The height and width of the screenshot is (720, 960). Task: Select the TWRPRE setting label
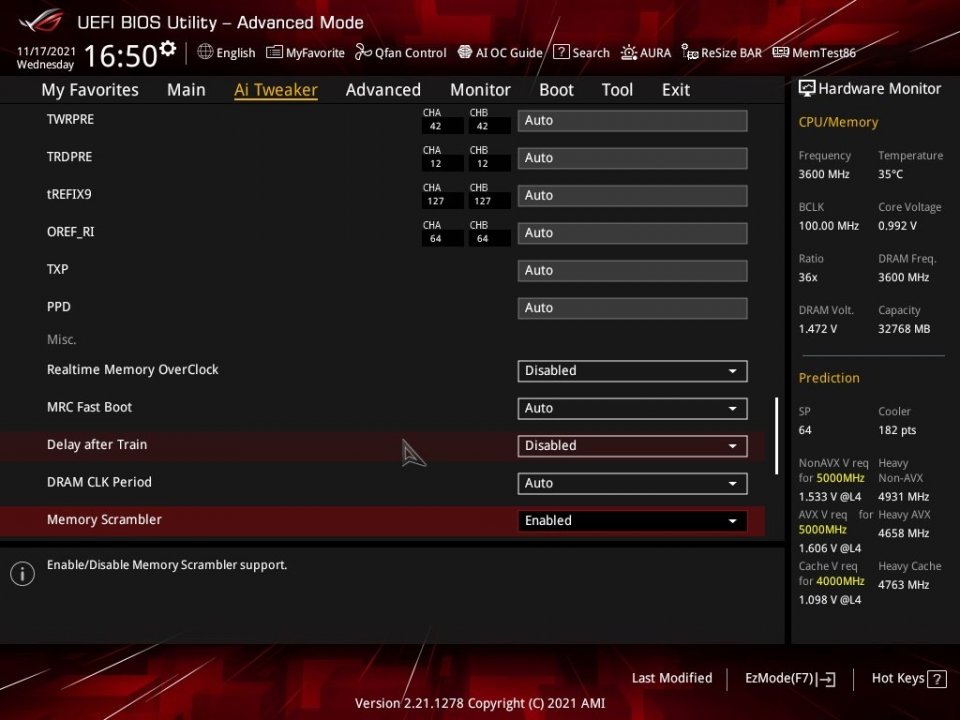70,119
